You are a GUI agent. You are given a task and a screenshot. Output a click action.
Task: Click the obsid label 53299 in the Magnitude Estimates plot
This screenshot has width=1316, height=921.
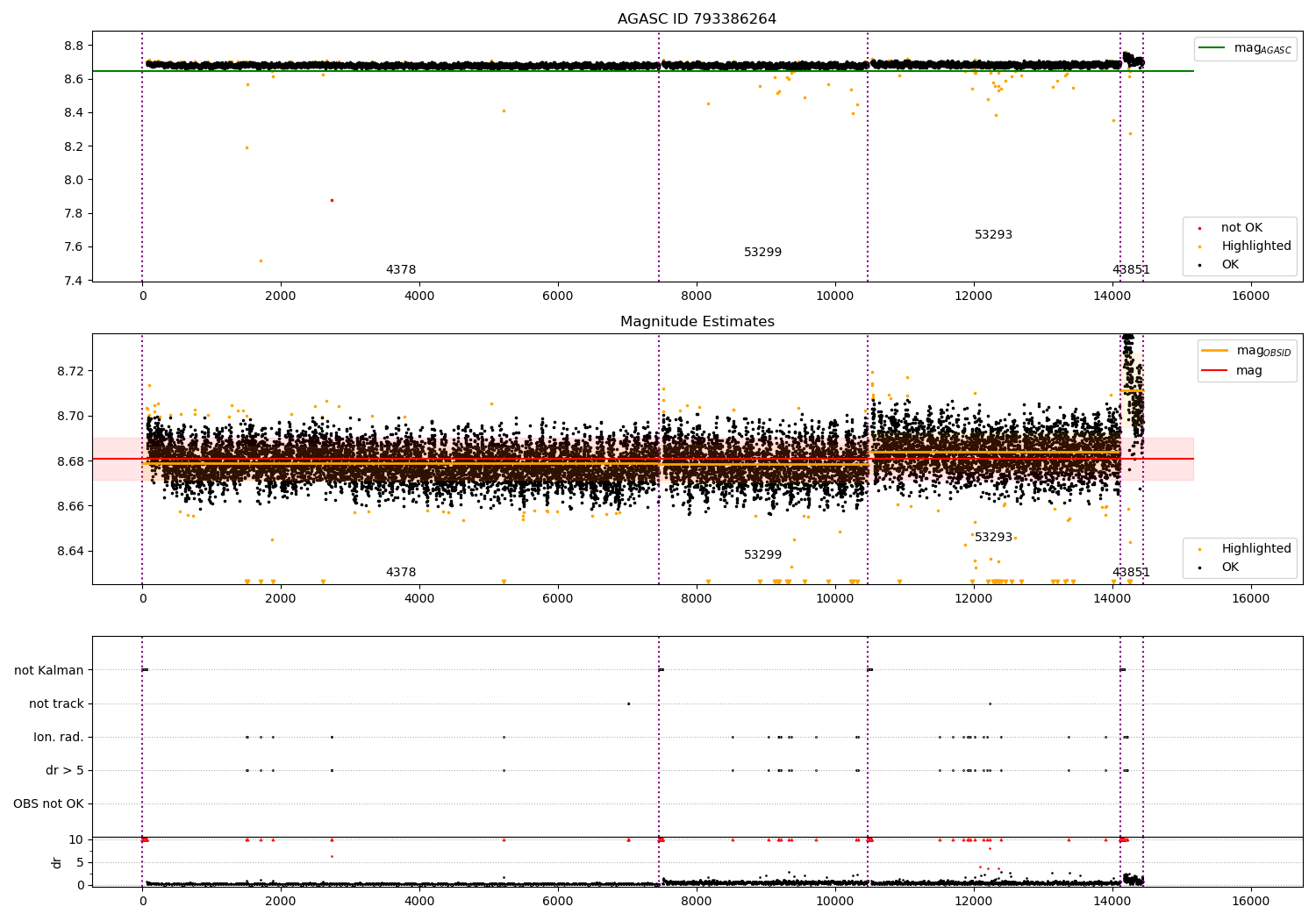(762, 554)
